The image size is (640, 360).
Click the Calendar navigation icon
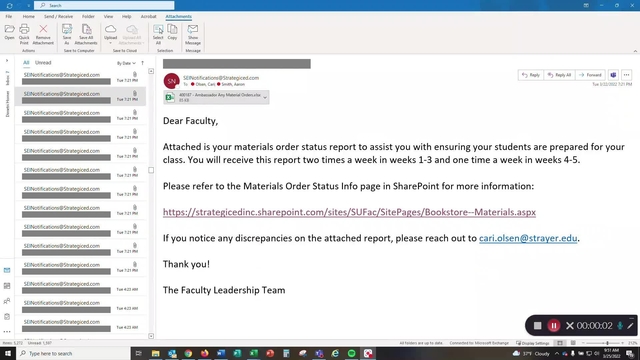(x=7, y=286)
